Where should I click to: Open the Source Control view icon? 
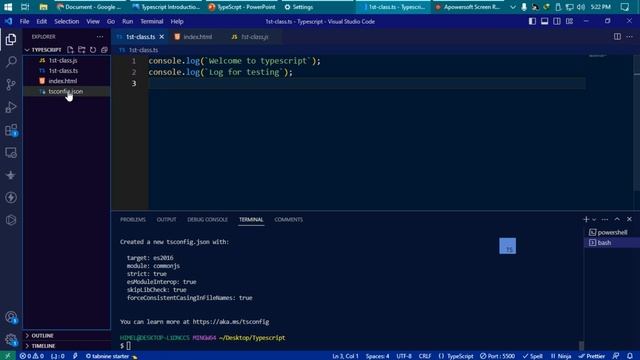point(11,84)
